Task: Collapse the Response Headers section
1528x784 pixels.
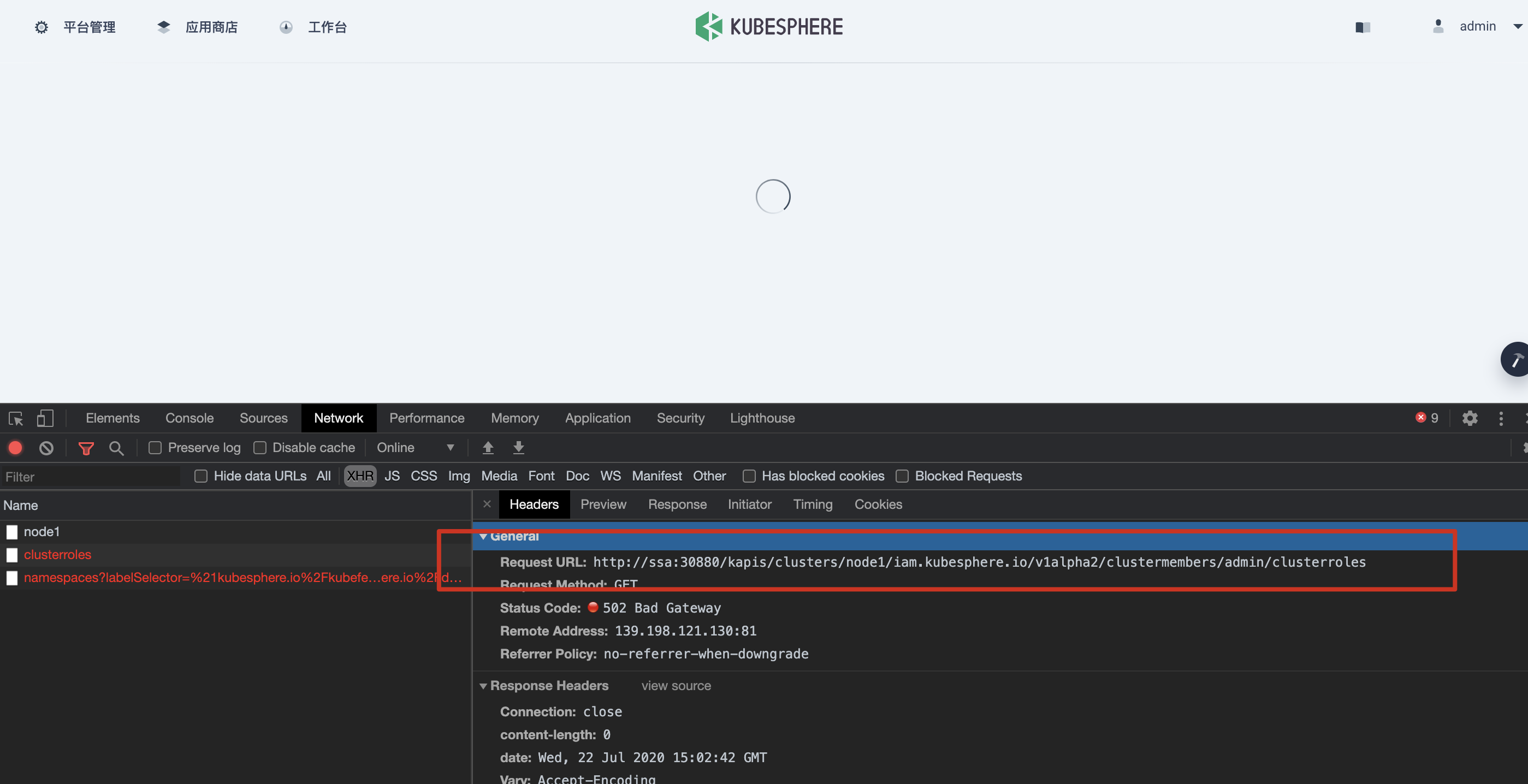Action: click(x=484, y=686)
